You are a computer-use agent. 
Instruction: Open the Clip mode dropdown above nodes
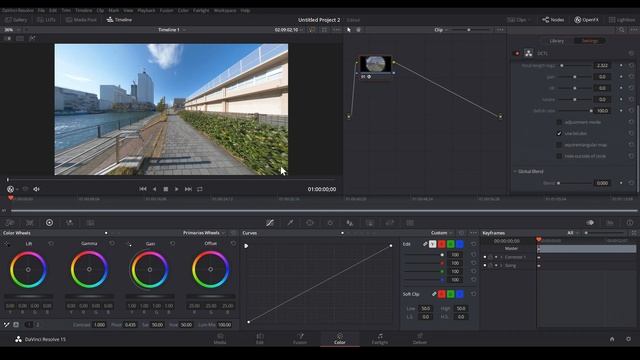tap(441, 30)
